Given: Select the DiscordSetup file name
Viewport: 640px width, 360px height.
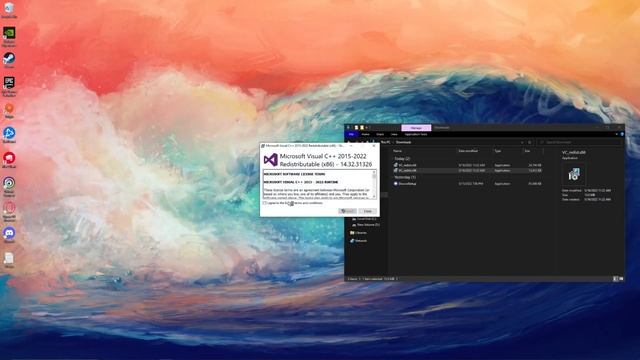Looking at the screenshot, I should [407, 184].
